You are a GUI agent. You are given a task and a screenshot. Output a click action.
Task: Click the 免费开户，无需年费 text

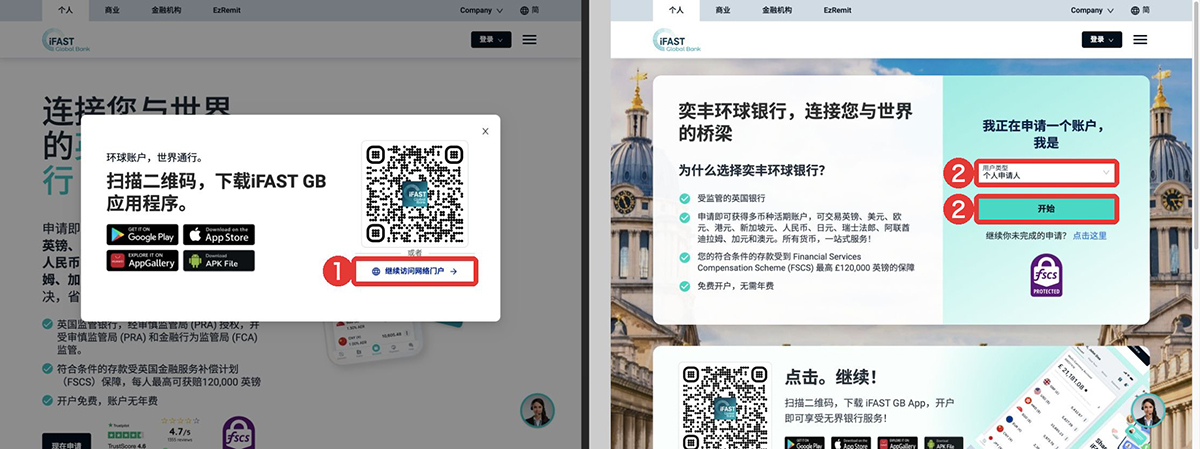735,286
